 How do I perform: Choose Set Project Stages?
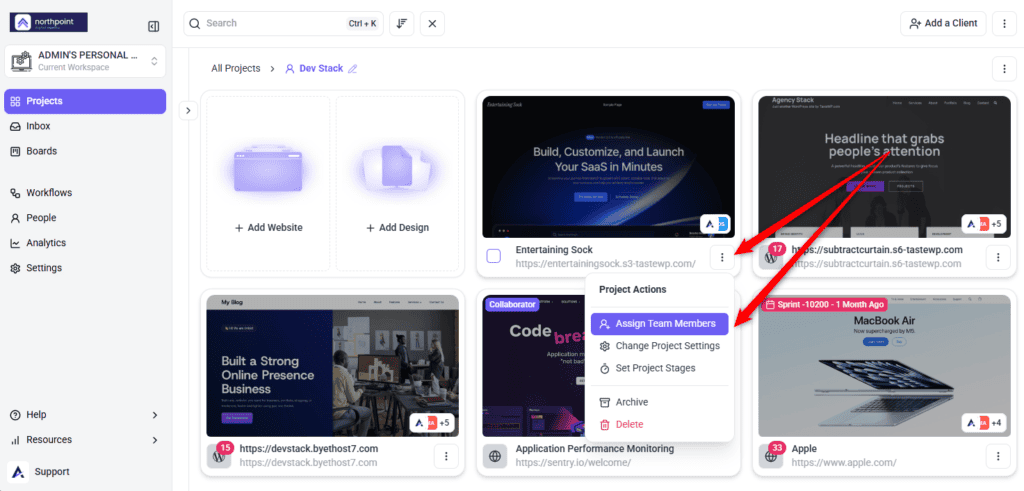point(660,368)
